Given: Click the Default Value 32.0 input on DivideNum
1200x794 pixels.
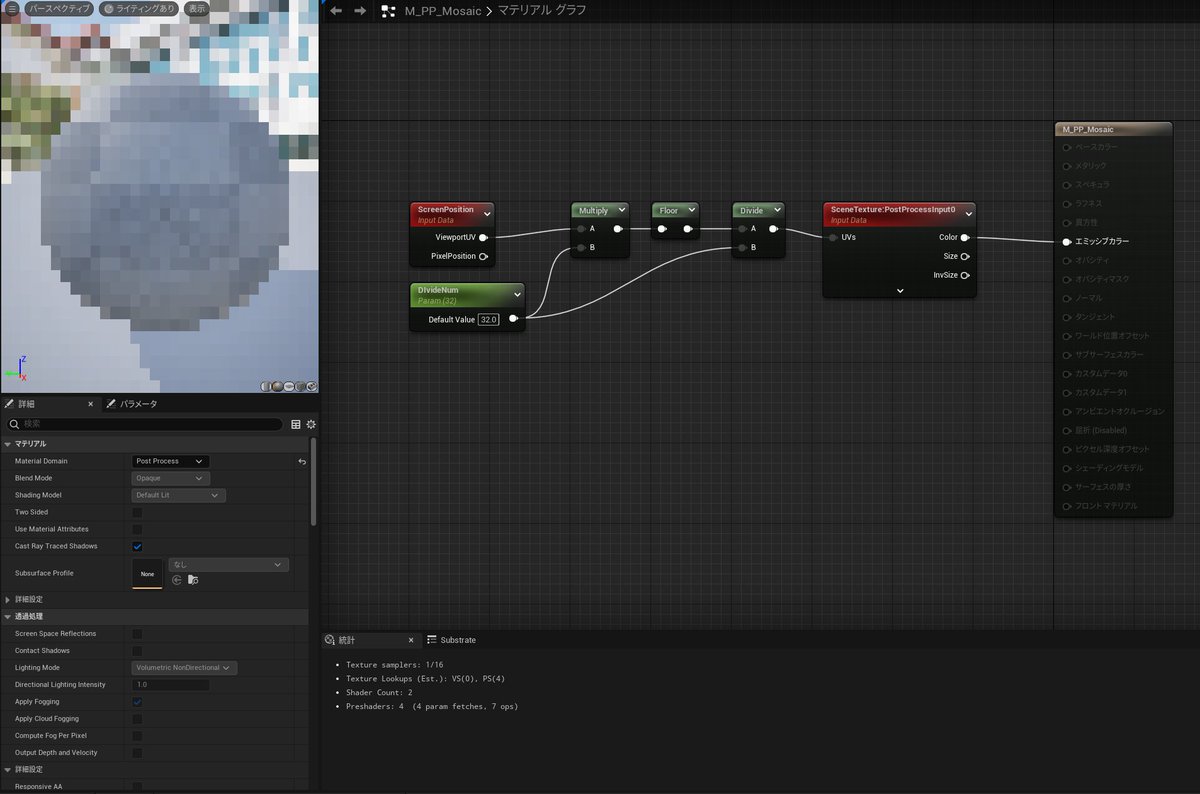Looking at the screenshot, I should coord(489,318).
